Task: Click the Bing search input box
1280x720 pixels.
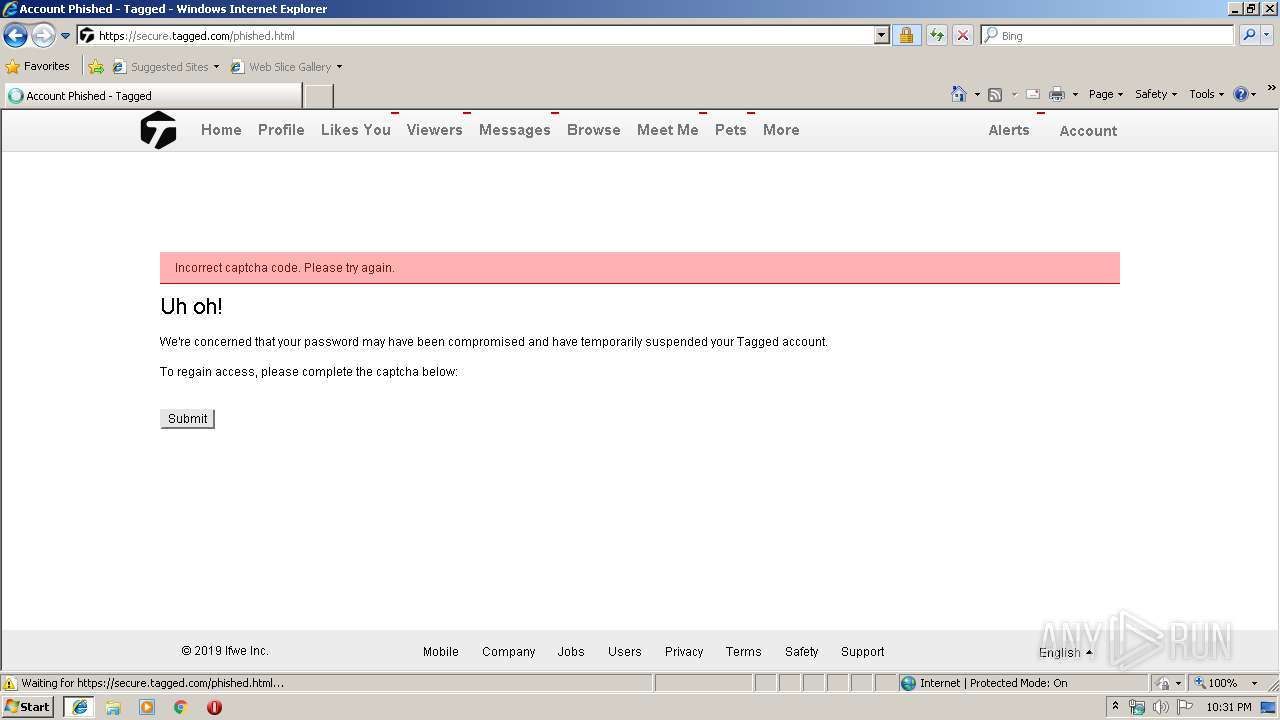Action: 1107,35
